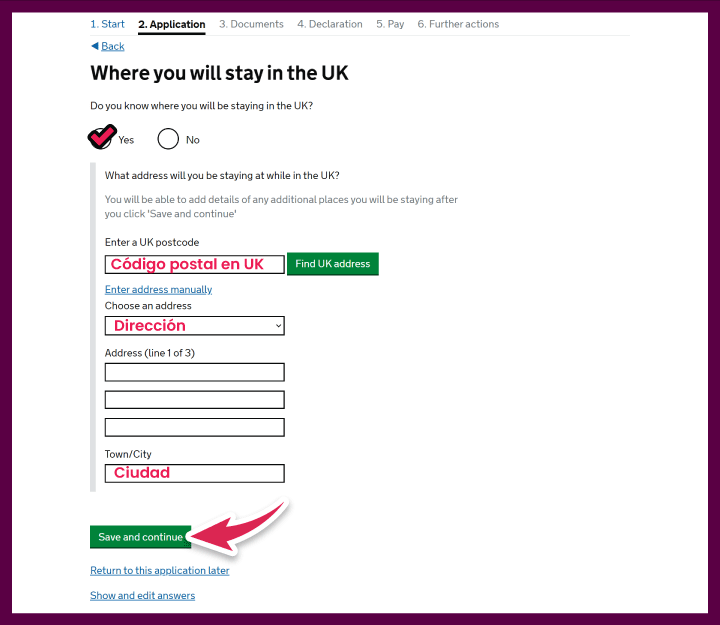Select the Yes radio button

pyautogui.click(x=101, y=139)
